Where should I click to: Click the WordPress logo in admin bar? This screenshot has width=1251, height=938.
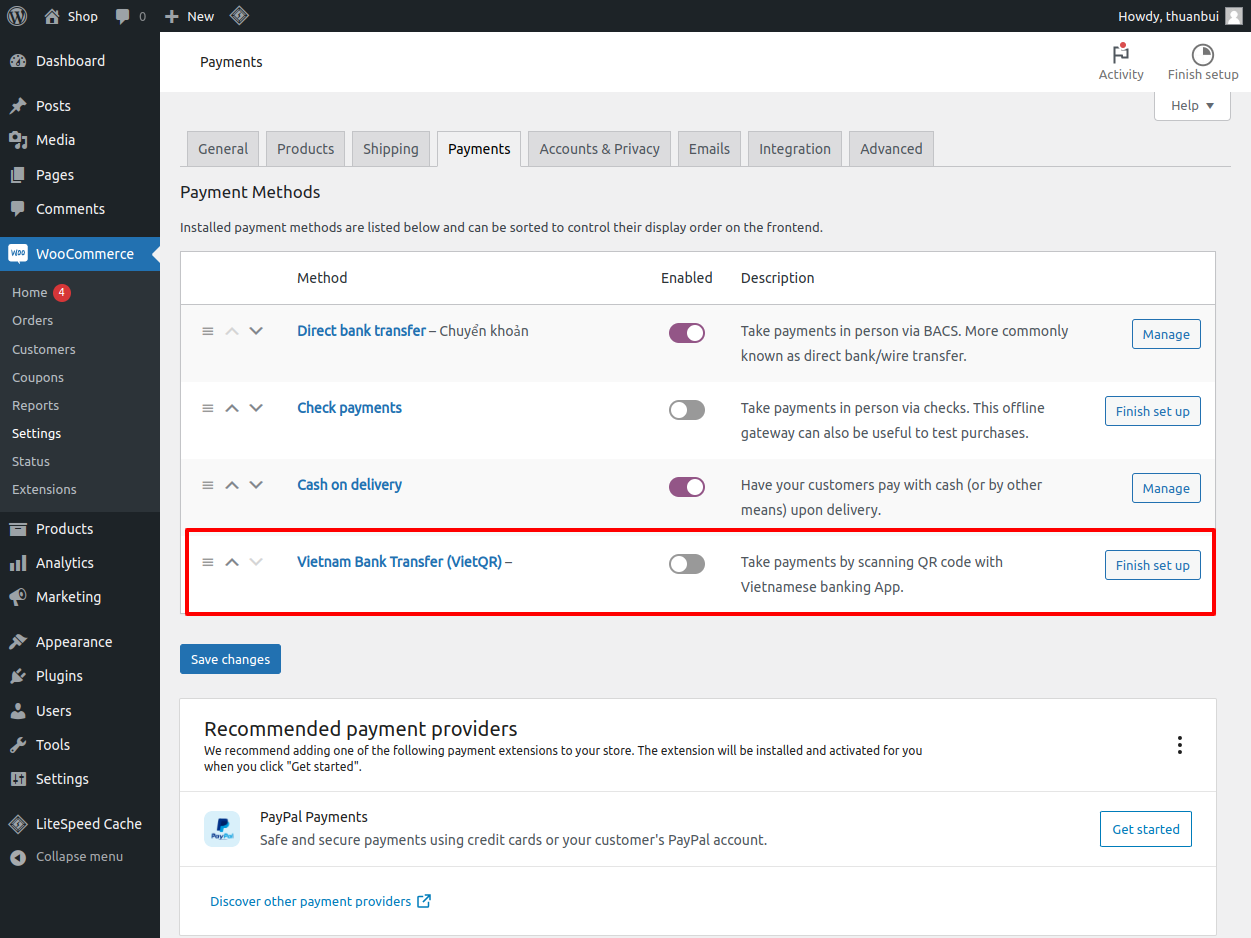[x=17, y=16]
